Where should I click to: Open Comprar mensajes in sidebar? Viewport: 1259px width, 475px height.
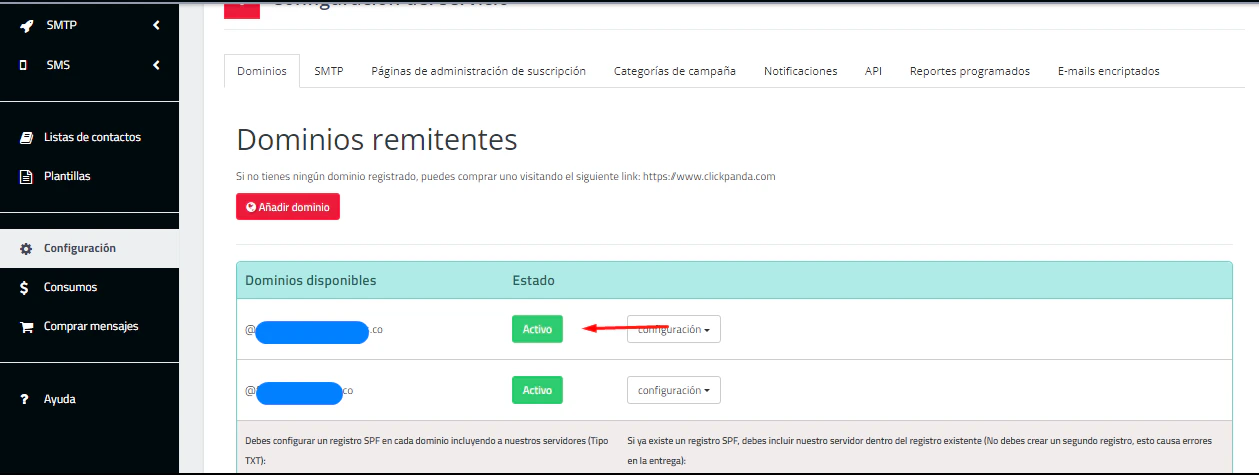[x=91, y=326]
